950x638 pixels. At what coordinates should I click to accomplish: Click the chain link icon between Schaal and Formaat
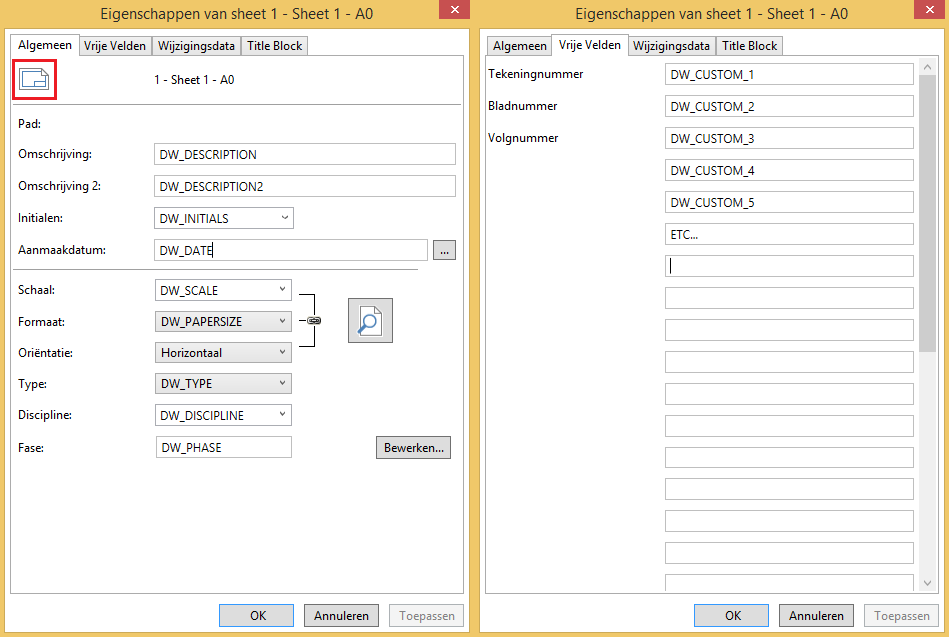pos(314,321)
